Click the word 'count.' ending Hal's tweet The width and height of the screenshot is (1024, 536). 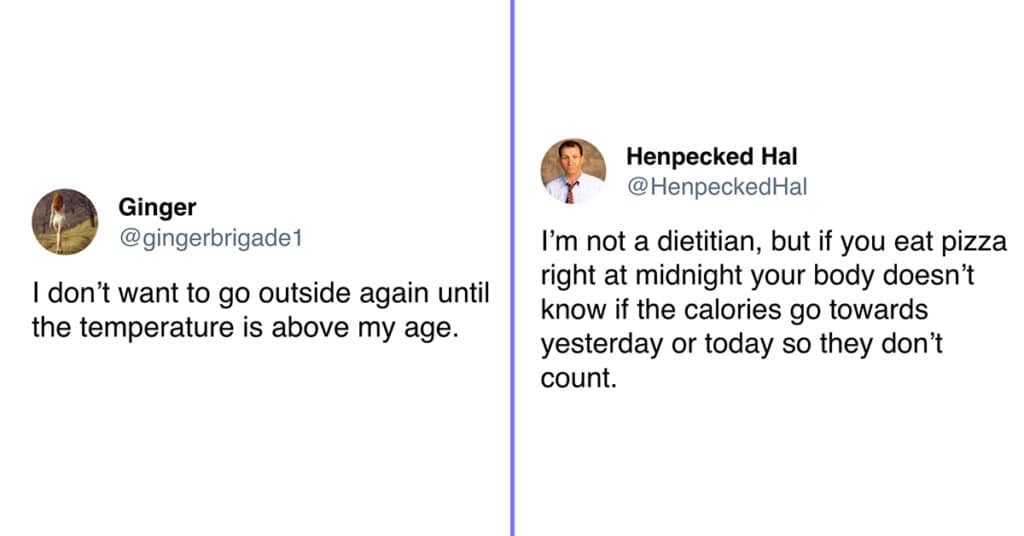pyautogui.click(x=579, y=379)
